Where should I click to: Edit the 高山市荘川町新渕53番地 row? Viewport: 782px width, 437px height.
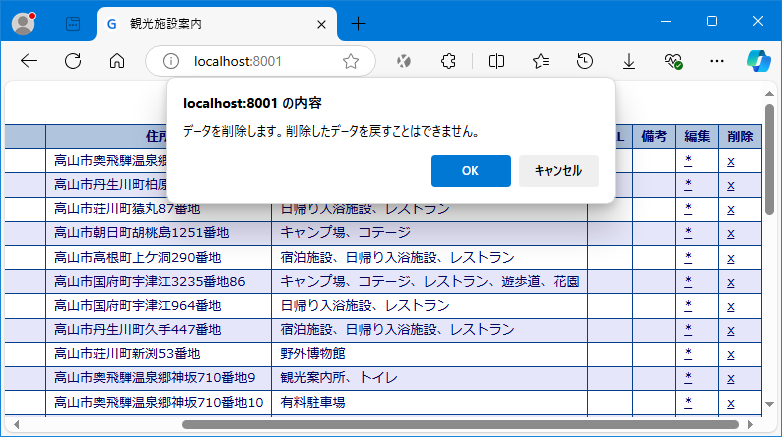point(688,353)
